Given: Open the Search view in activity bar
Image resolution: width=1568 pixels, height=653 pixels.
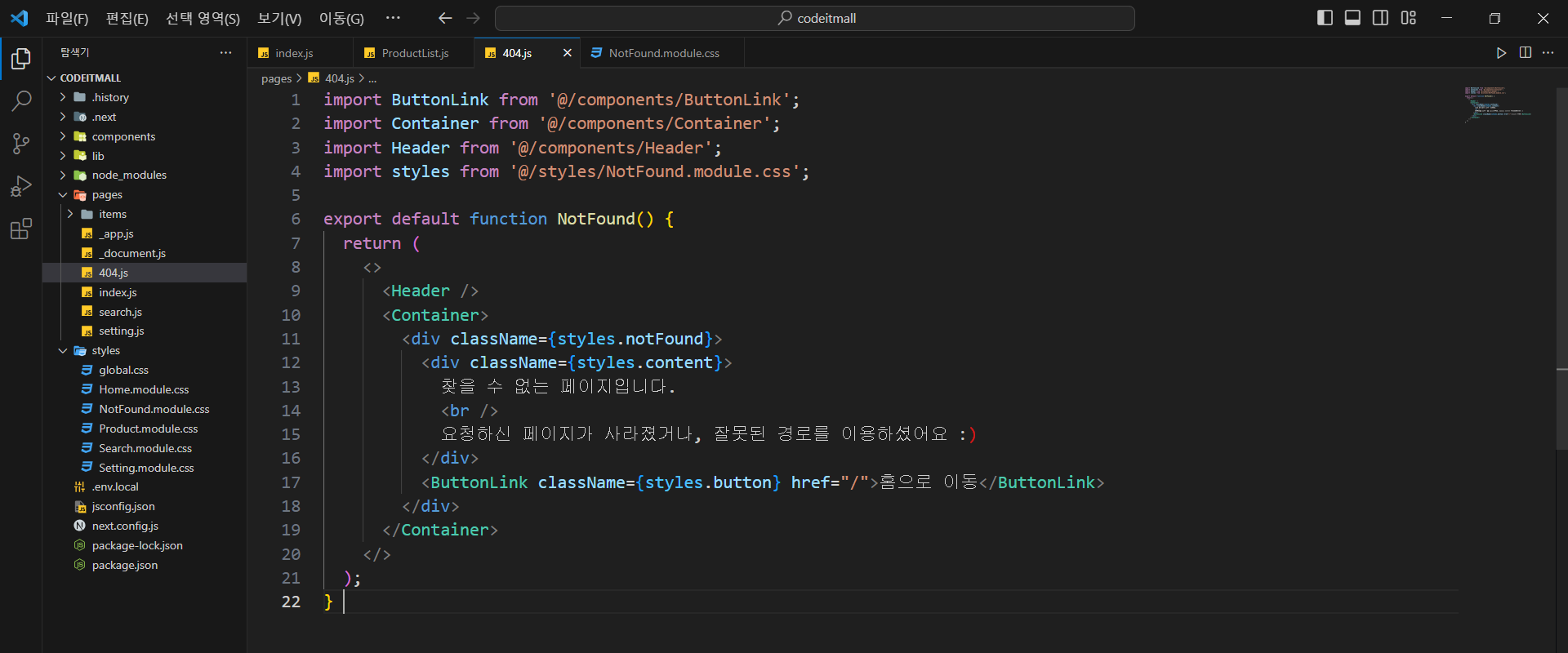Looking at the screenshot, I should [x=21, y=101].
